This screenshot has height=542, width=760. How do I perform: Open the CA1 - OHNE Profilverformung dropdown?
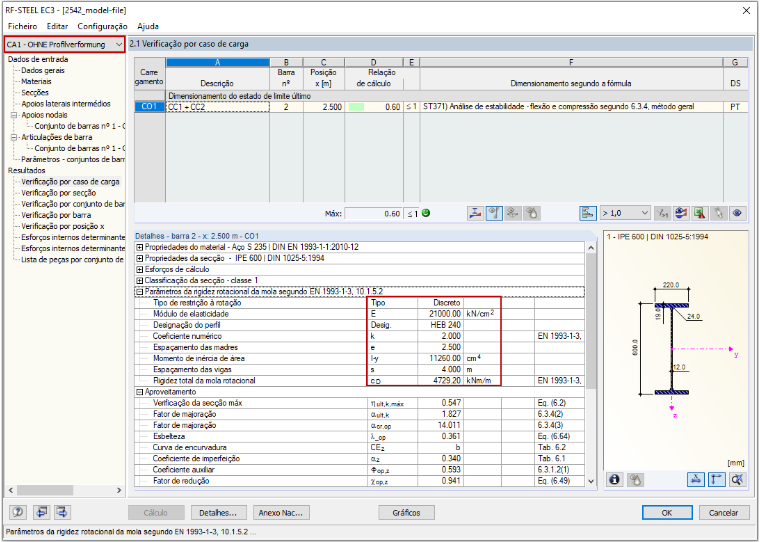coord(64,45)
